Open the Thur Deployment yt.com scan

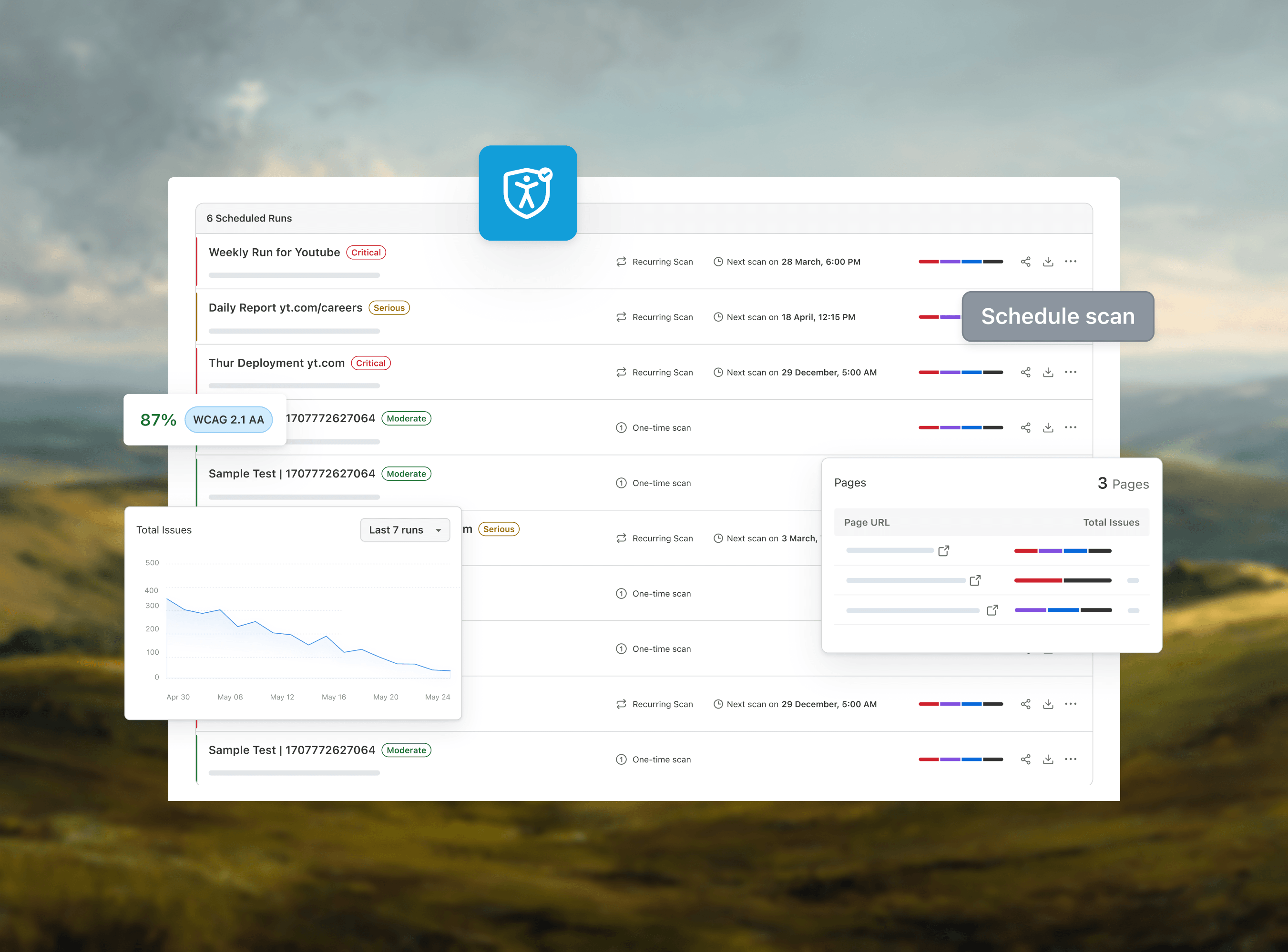click(x=277, y=363)
